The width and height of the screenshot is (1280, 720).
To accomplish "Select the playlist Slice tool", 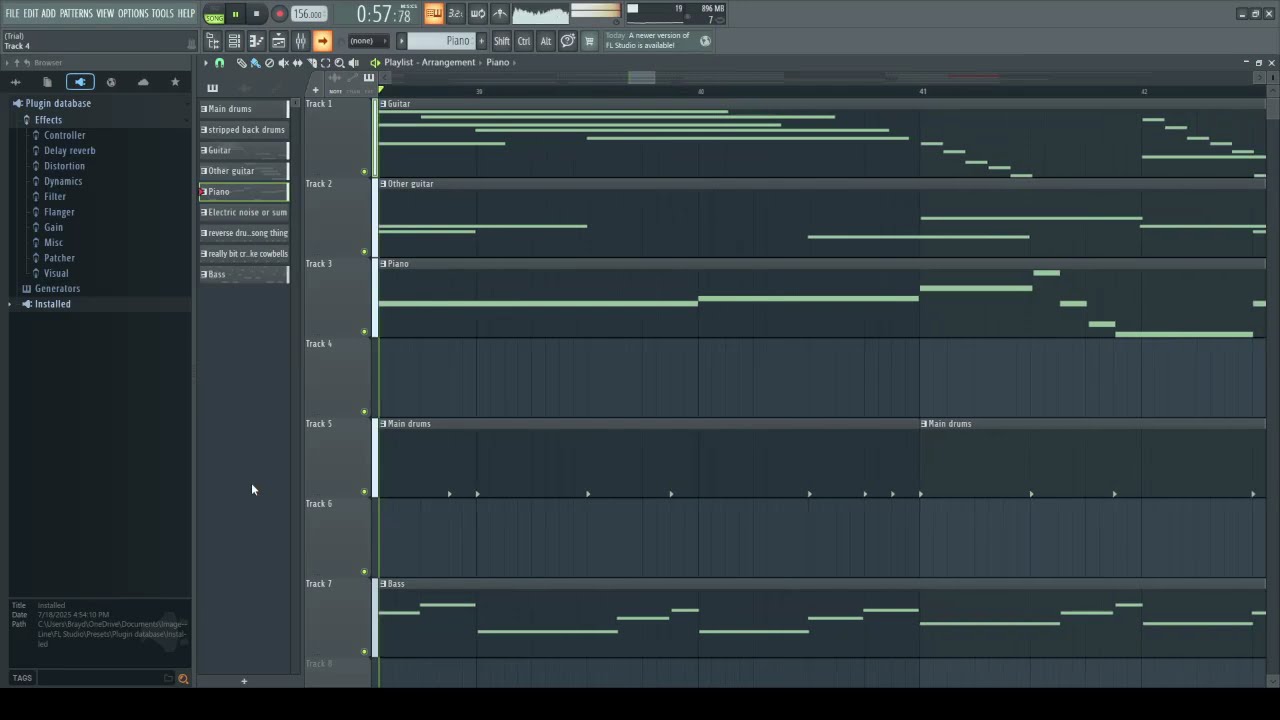I will pyautogui.click(x=311, y=62).
